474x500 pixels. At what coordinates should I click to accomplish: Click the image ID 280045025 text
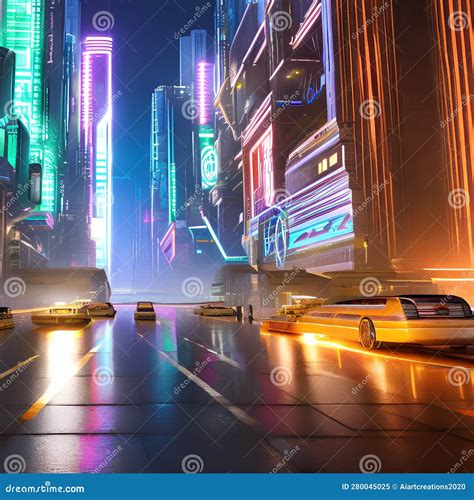tap(366, 487)
